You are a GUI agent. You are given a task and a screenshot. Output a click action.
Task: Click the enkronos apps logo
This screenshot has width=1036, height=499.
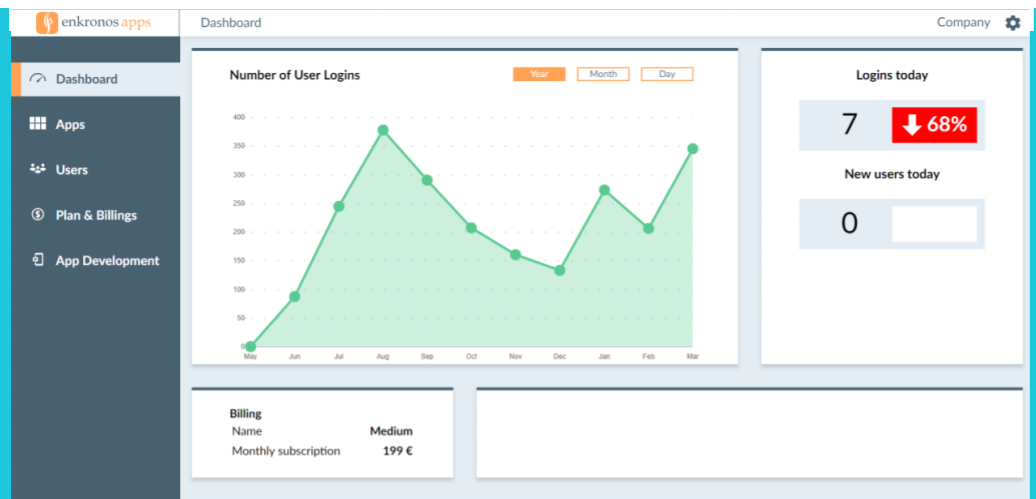click(x=94, y=22)
